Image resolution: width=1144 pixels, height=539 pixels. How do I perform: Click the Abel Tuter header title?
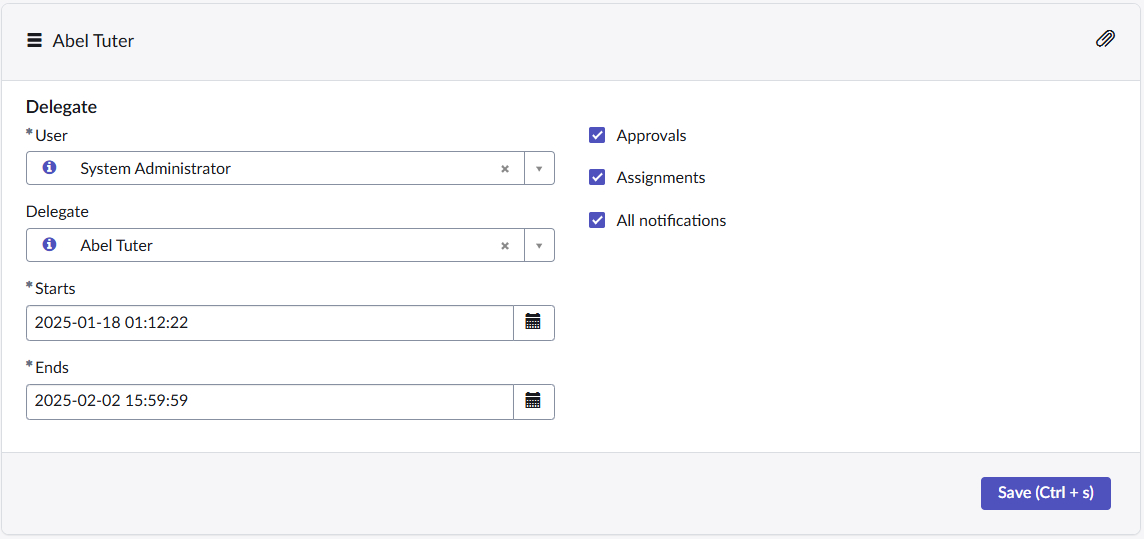point(93,41)
